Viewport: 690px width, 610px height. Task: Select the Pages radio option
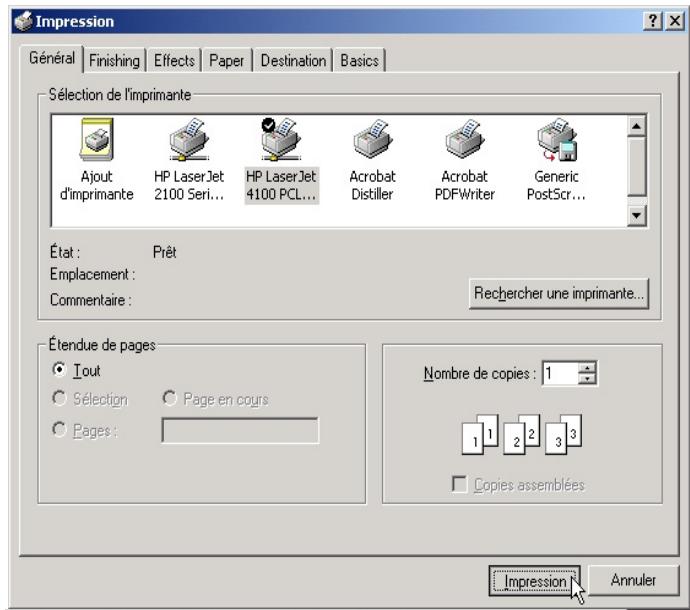coord(59,429)
